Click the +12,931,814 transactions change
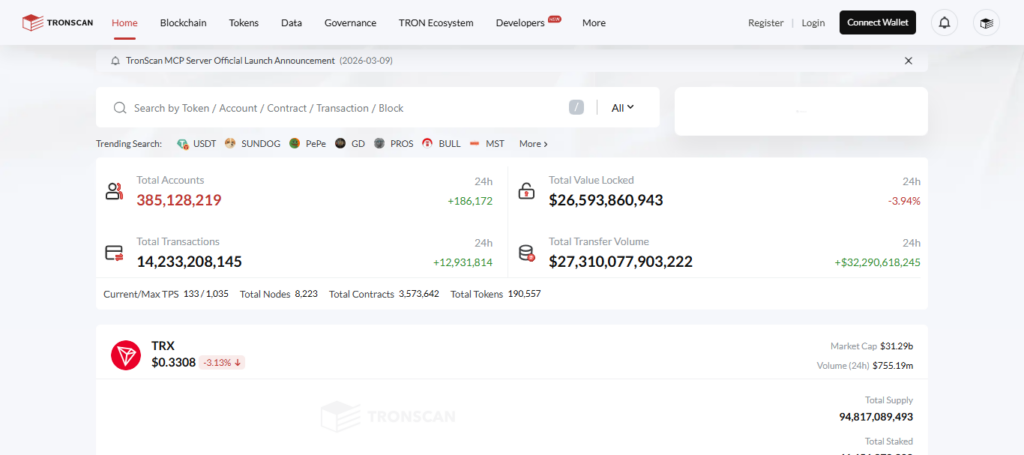The image size is (1024, 455). [463, 262]
